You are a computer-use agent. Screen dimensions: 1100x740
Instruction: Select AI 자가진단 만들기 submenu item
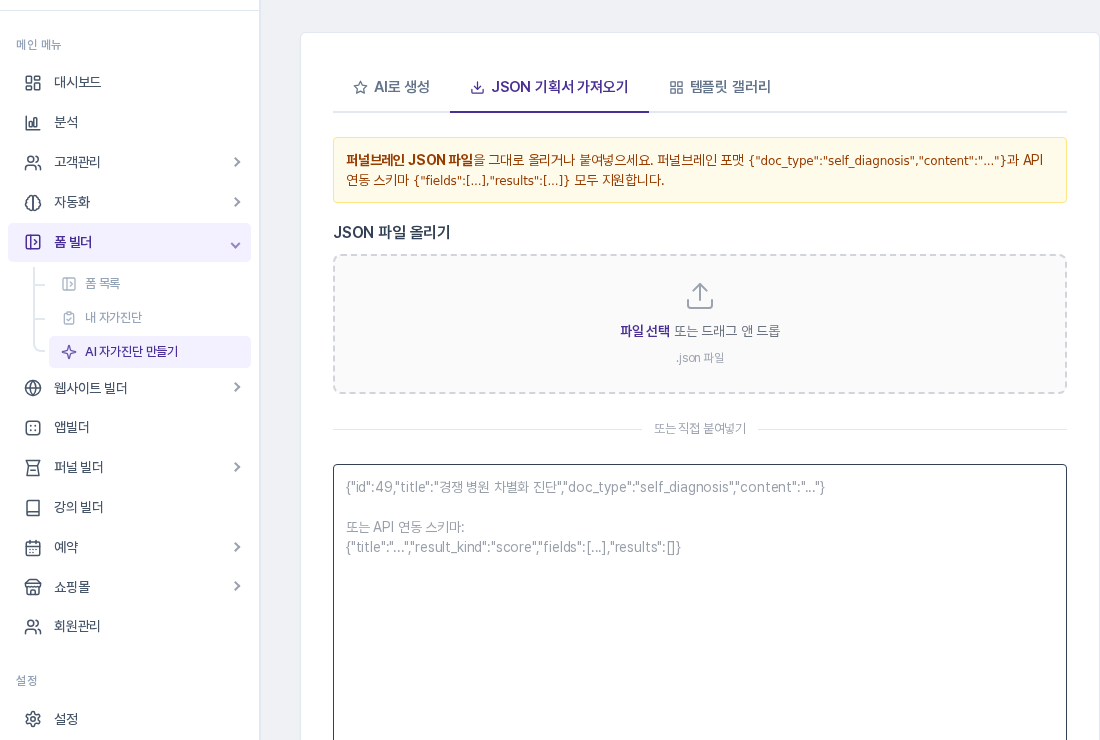[x=150, y=352]
